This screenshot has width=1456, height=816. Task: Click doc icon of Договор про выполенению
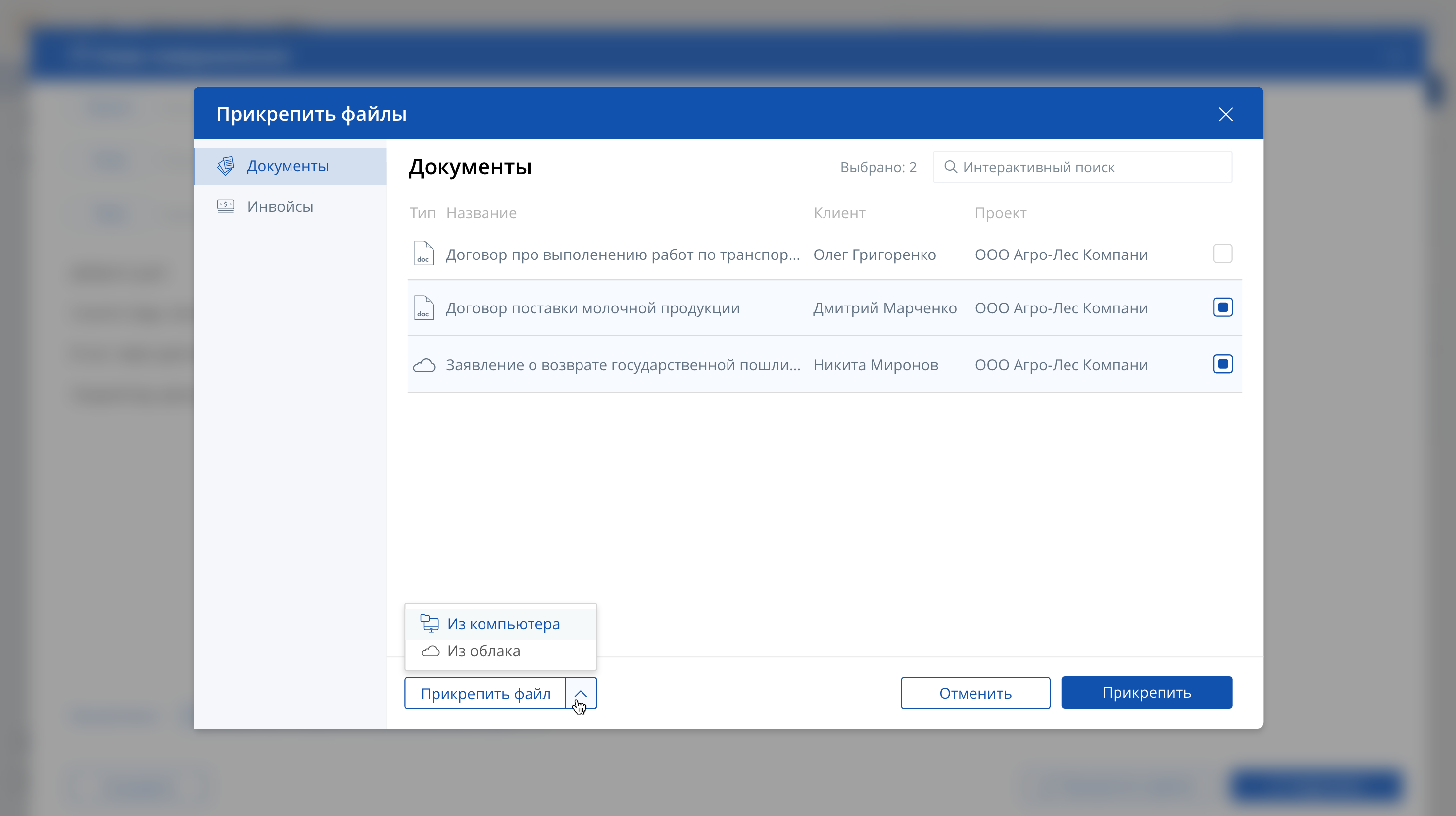[423, 253]
